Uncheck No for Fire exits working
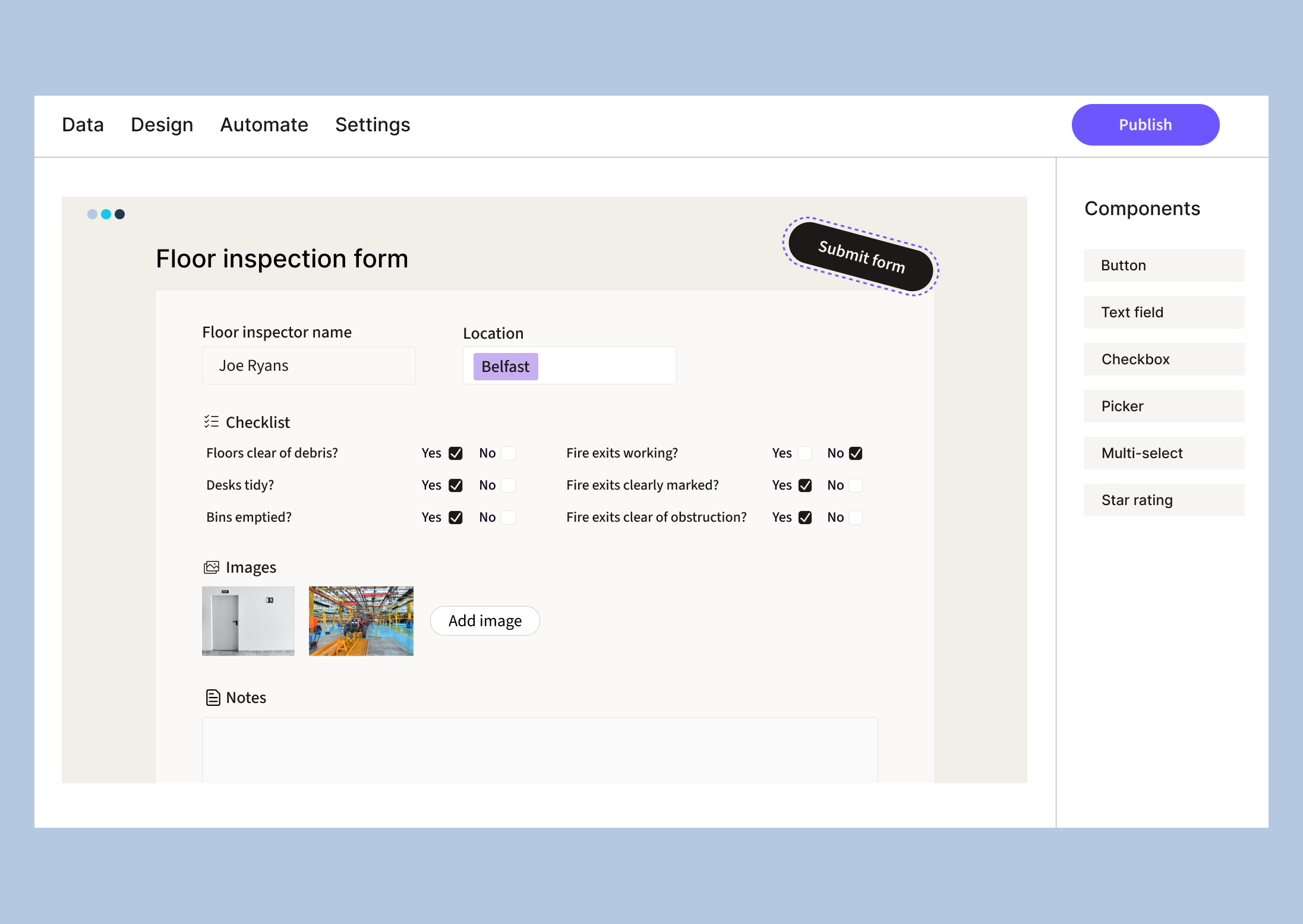Viewport: 1303px width, 924px height. tap(856, 453)
